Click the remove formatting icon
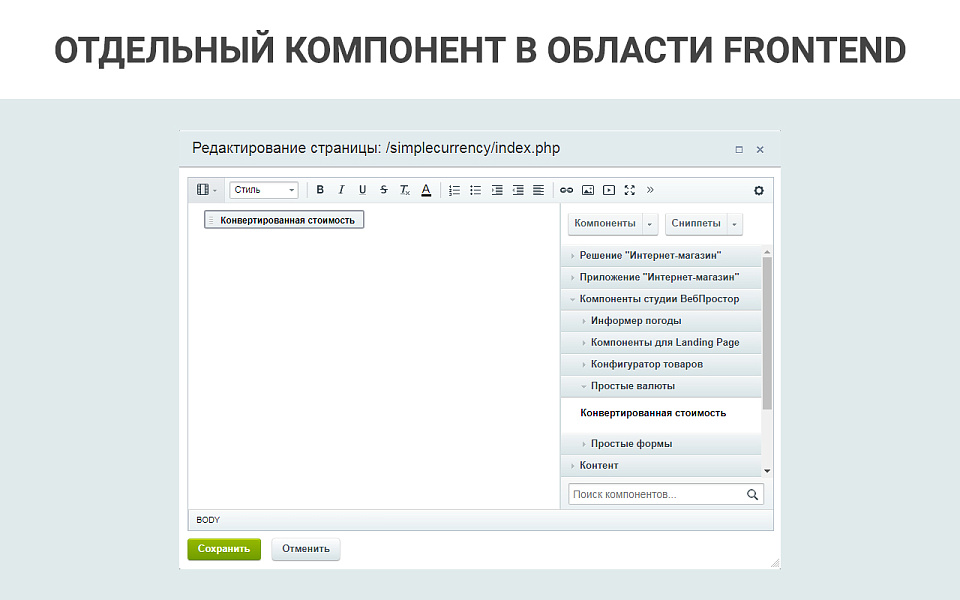This screenshot has width=960, height=600. [x=404, y=190]
